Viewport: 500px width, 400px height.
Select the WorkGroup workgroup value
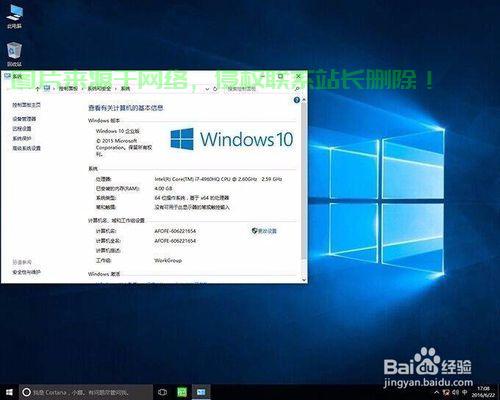point(168,260)
